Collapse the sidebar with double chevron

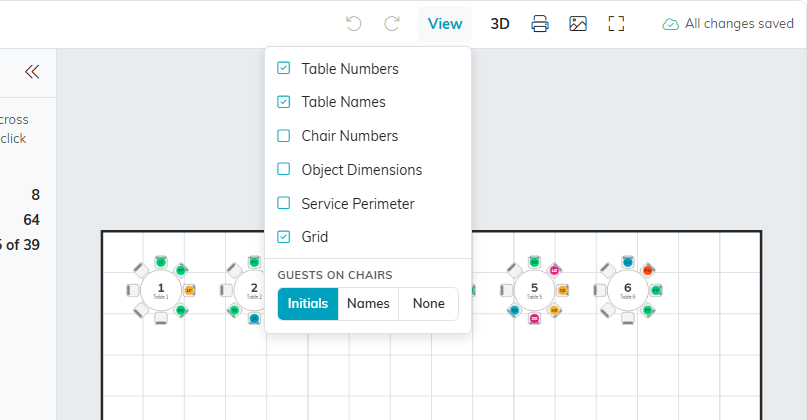32,72
